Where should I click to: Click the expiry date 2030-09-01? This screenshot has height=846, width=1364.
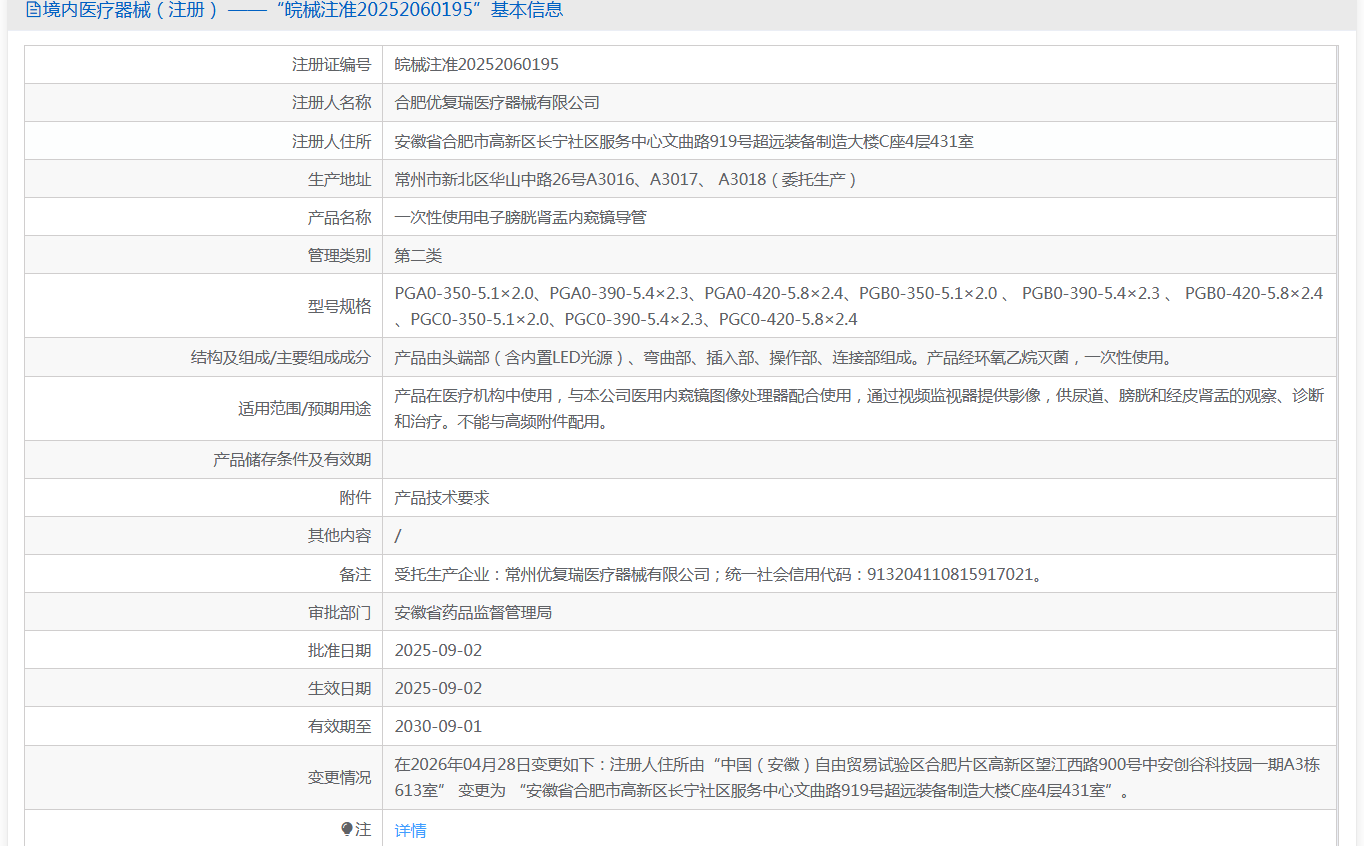(x=438, y=726)
